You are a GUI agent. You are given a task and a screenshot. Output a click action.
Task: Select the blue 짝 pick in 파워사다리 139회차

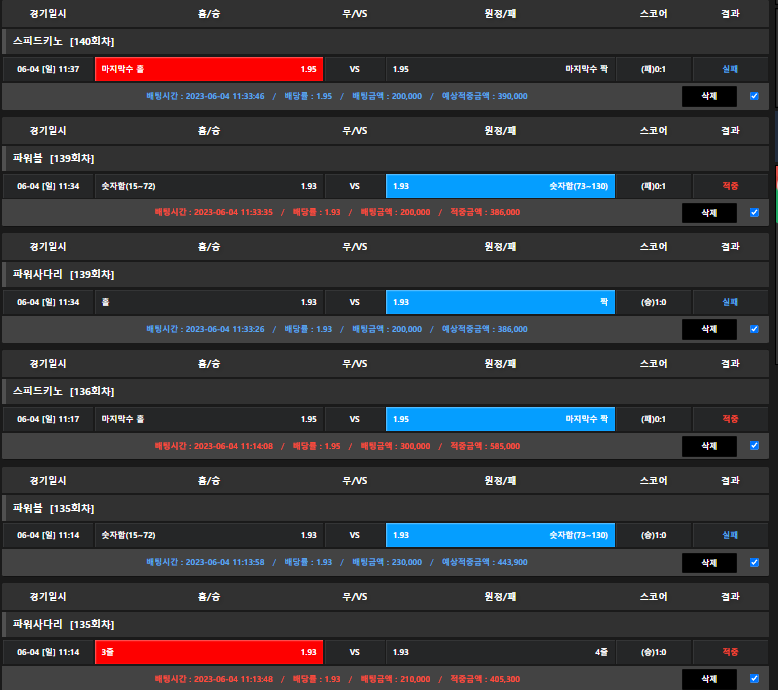pos(500,302)
